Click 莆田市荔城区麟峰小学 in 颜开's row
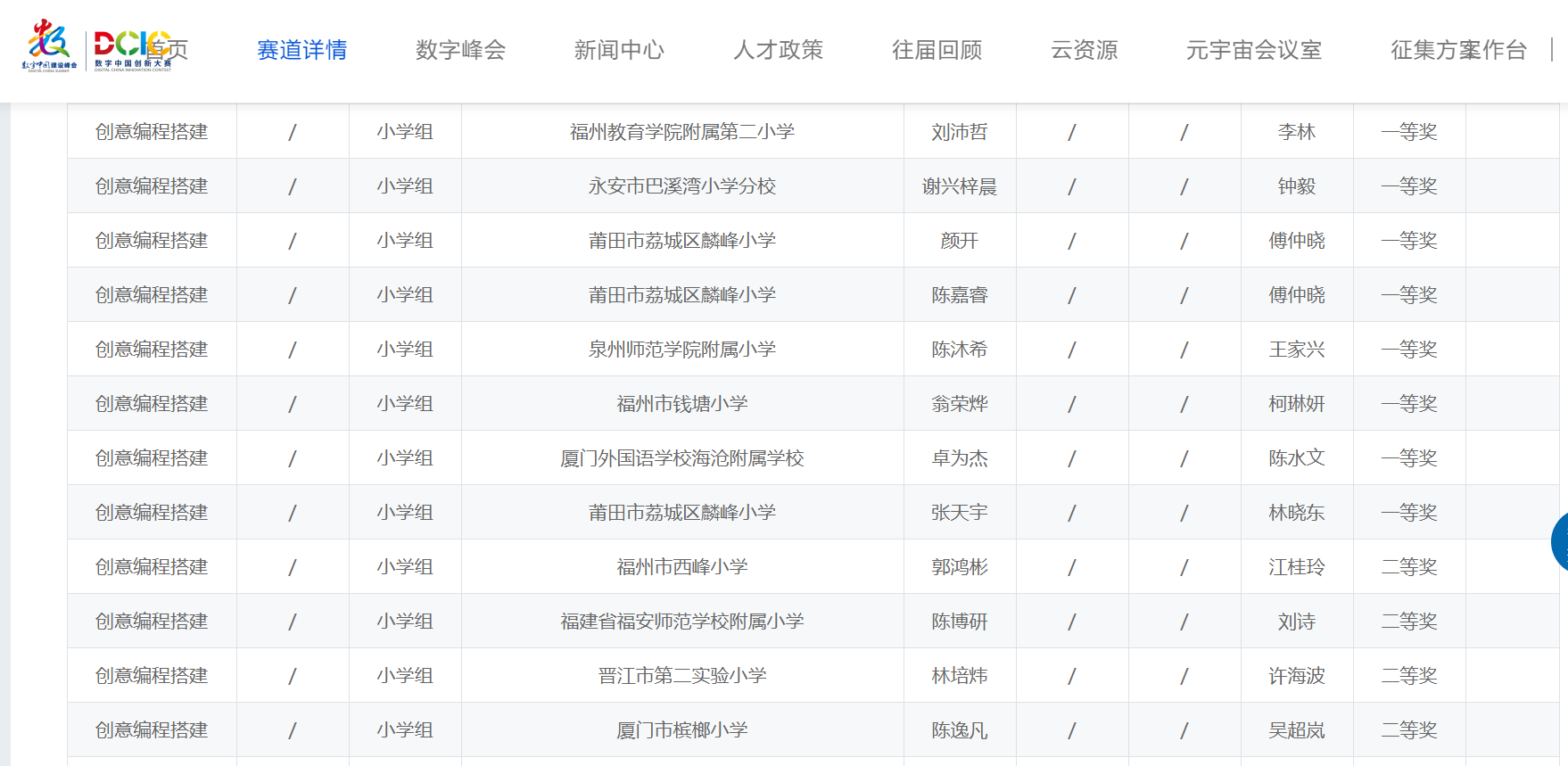This screenshot has height=766, width=1568. (682, 241)
